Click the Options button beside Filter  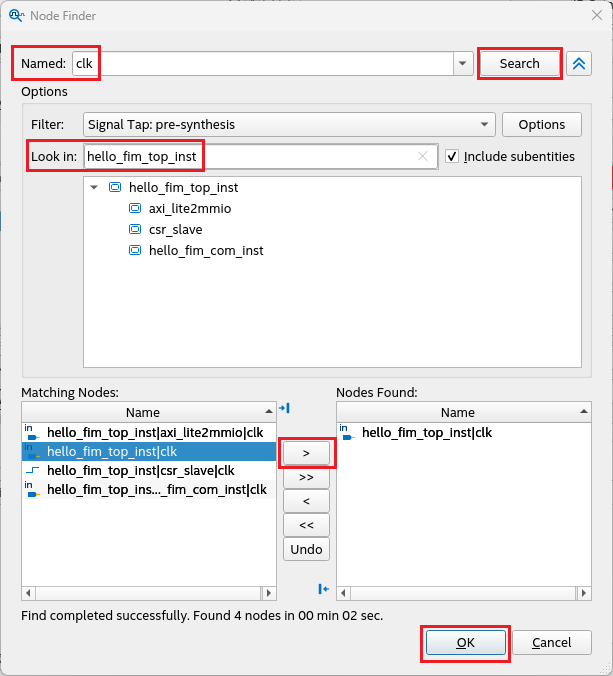pos(541,125)
